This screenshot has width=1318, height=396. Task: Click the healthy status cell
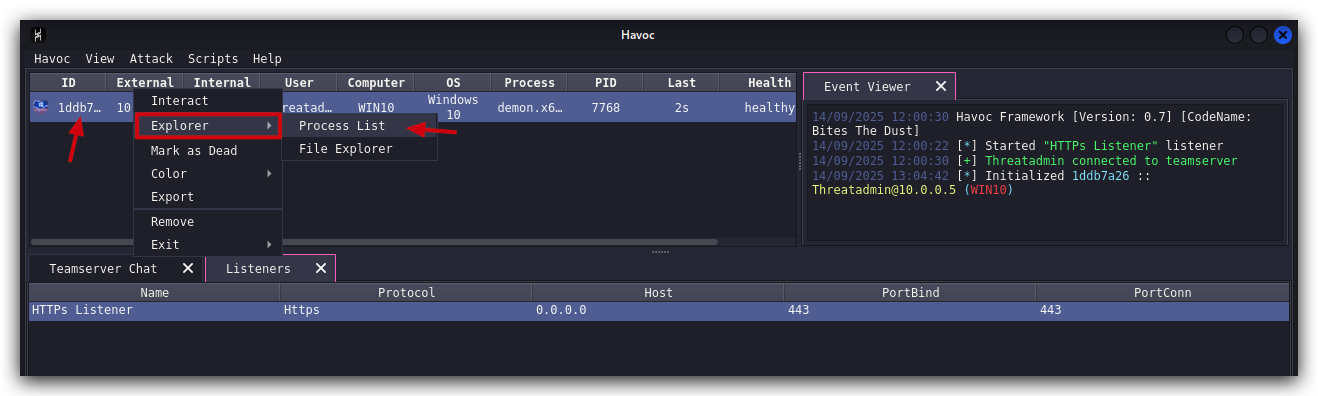point(758,107)
